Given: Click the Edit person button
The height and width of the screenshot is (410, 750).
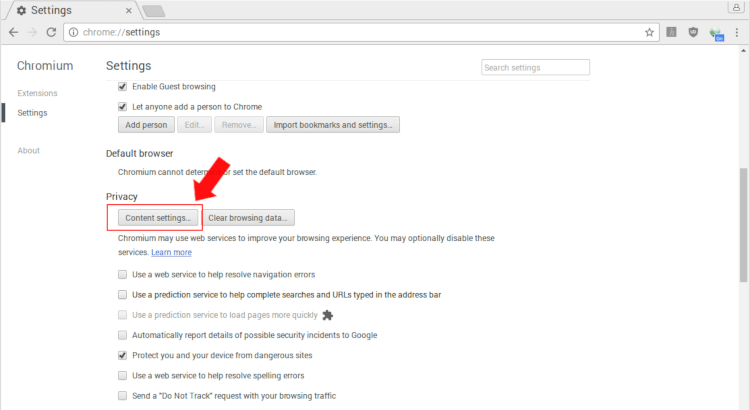Looking at the screenshot, I should (x=194, y=125).
